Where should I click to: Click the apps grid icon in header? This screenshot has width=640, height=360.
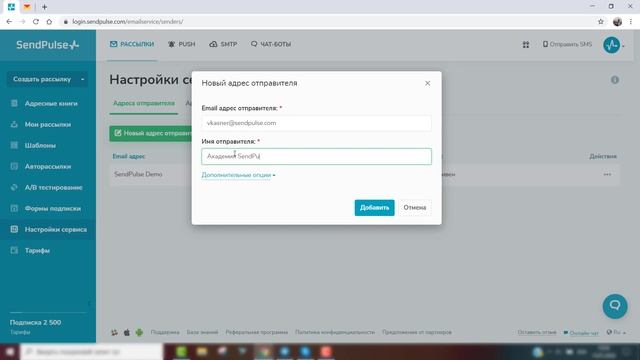pyautogui.click(x=526, y=44)
